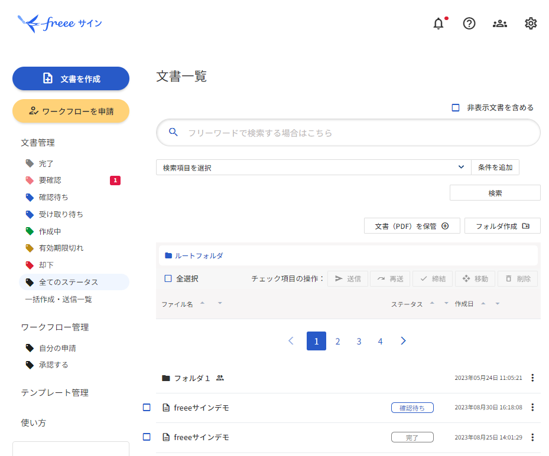Open the three-dot menu for フォルダ１
Image resolution: width=549 pixels, height=456 pixels.
tap(533, 378)
